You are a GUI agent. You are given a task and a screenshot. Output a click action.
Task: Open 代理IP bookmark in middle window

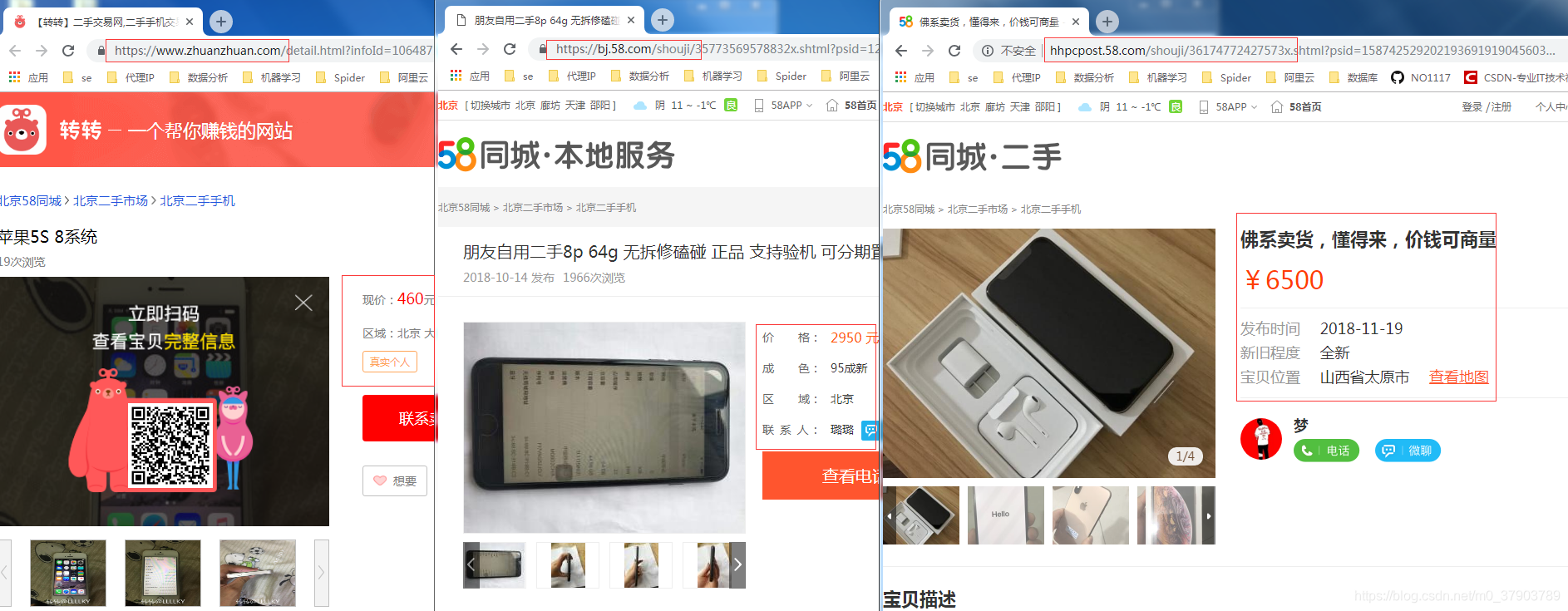[x=572, y=76]
